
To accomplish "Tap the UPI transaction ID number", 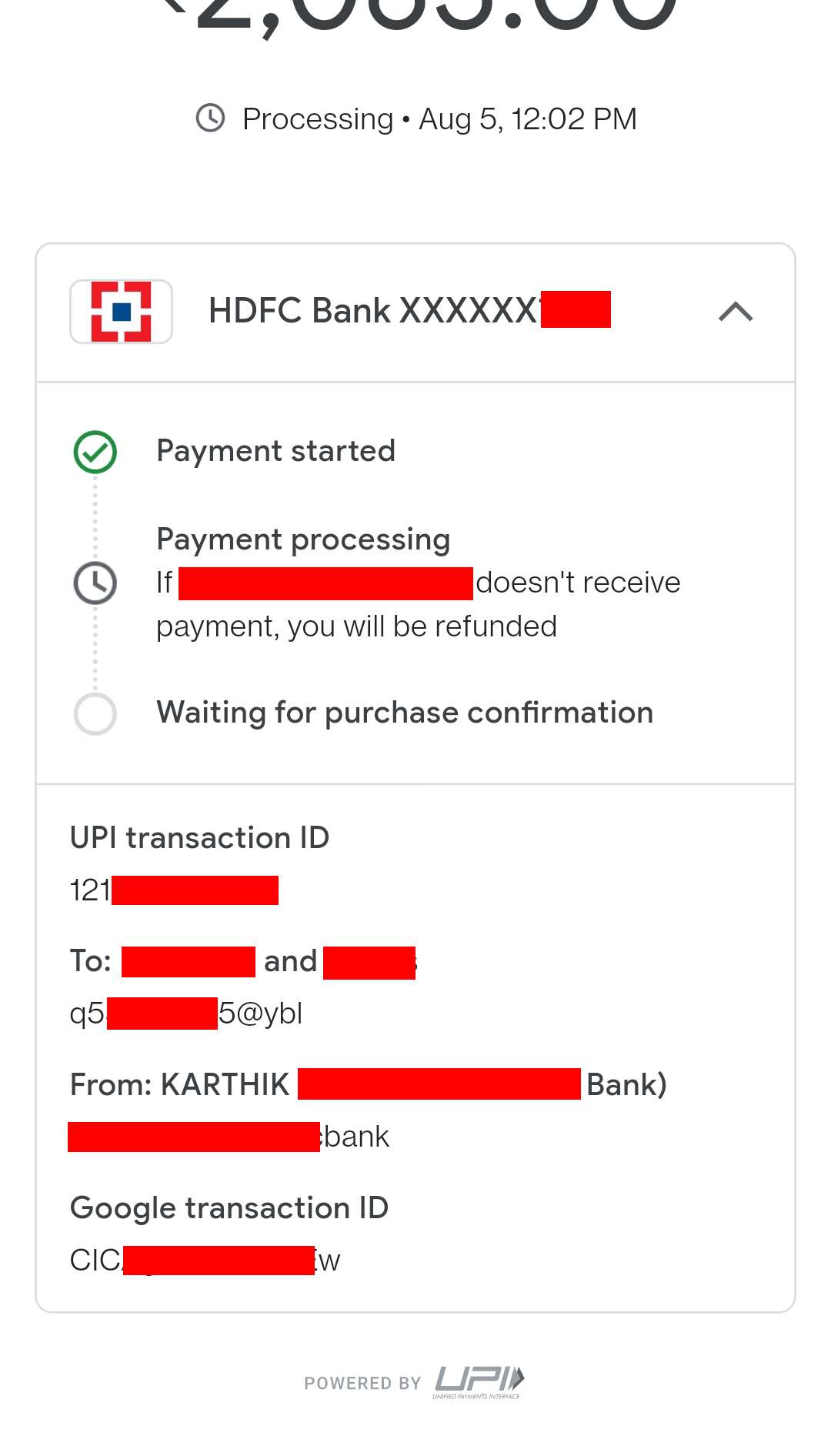I will (x=173, y=890).
